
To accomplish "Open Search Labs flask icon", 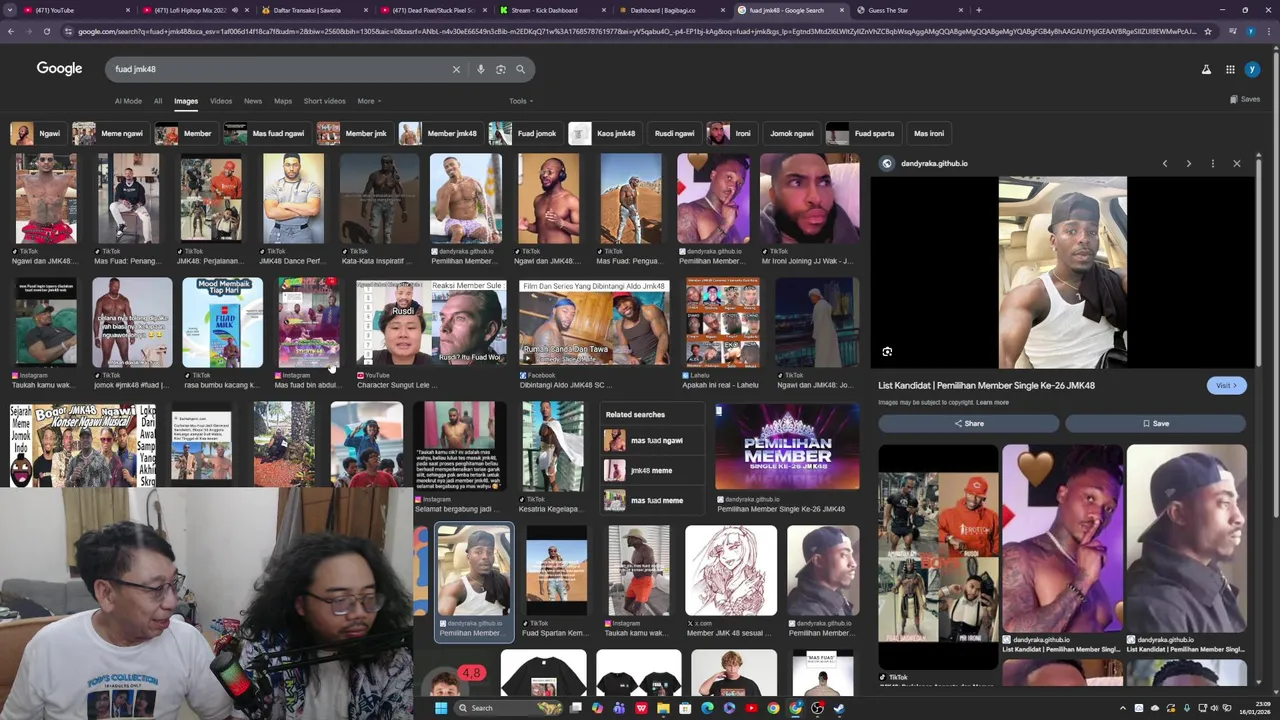I will (x=1206, y=69).
